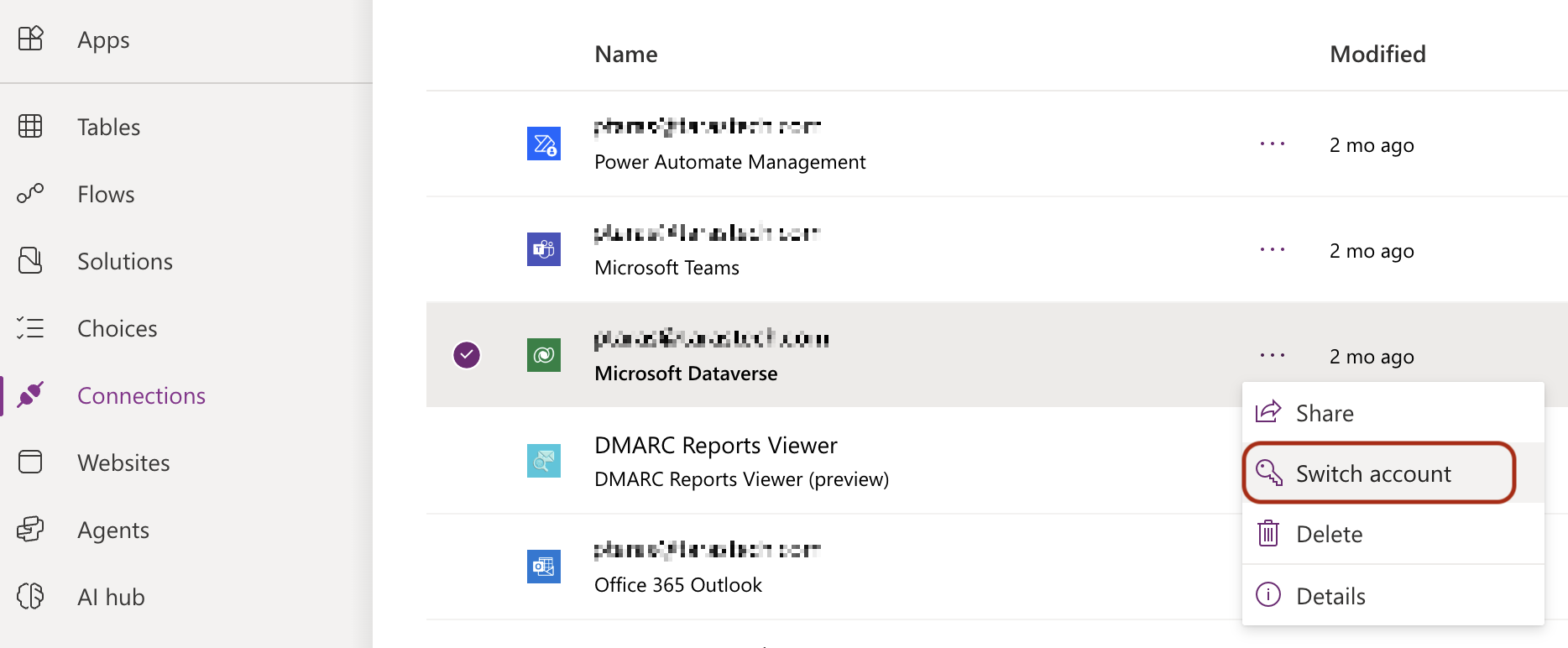Sort by the Name column header
Viewport: 1568px width, 648px height.
[626, 54]
